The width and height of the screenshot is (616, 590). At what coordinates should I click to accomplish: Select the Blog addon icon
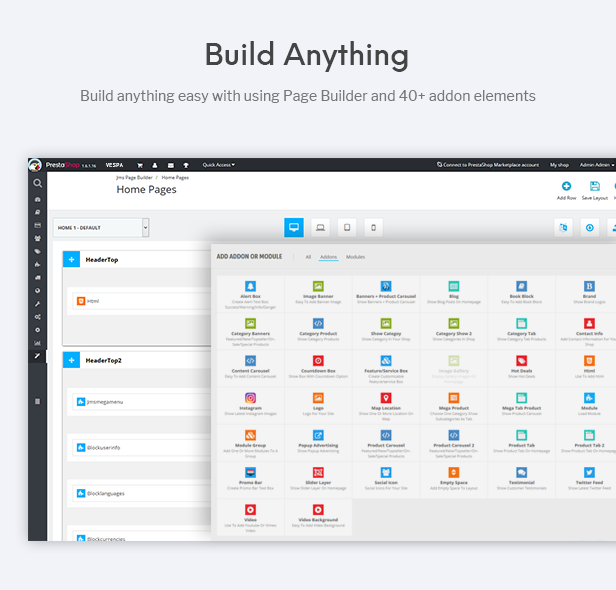pyautogui.click(x=454, y=286)
